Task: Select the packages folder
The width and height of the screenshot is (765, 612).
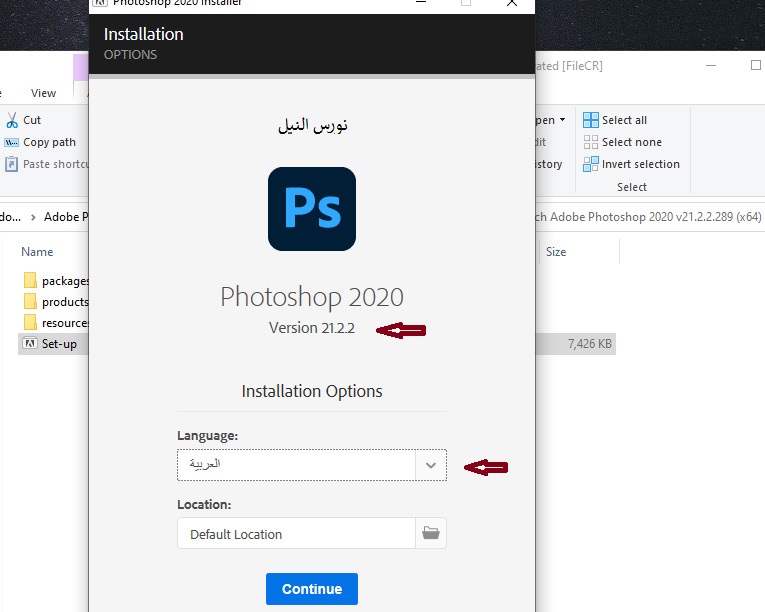Action: [x=64, y=281]
